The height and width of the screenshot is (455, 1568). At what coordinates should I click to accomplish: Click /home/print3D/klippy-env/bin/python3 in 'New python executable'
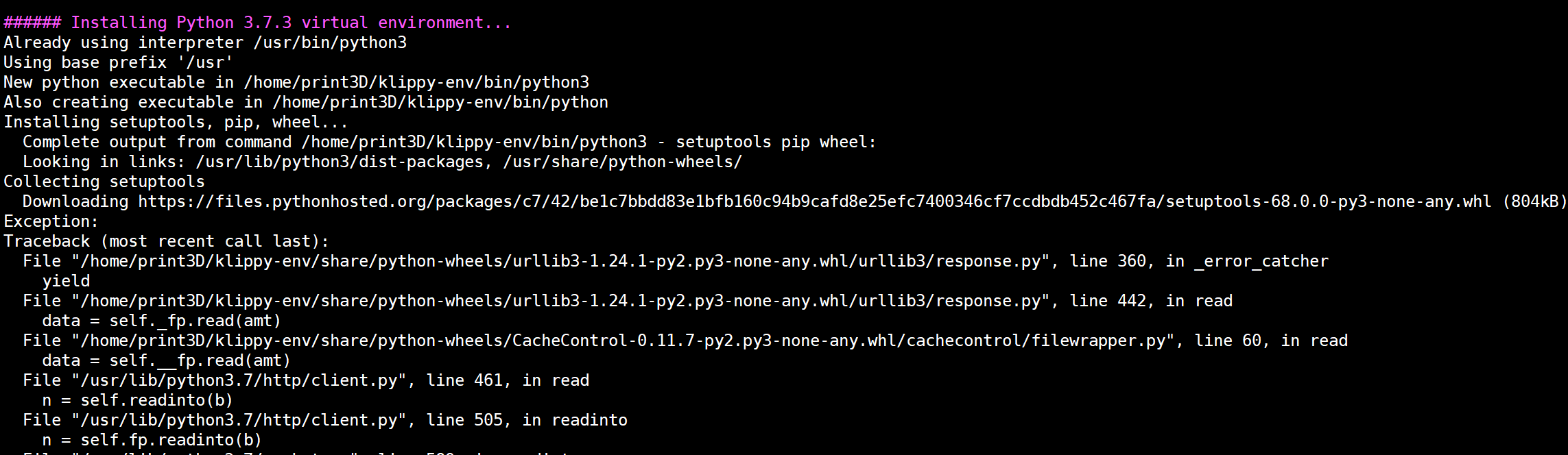click(416, 82)
